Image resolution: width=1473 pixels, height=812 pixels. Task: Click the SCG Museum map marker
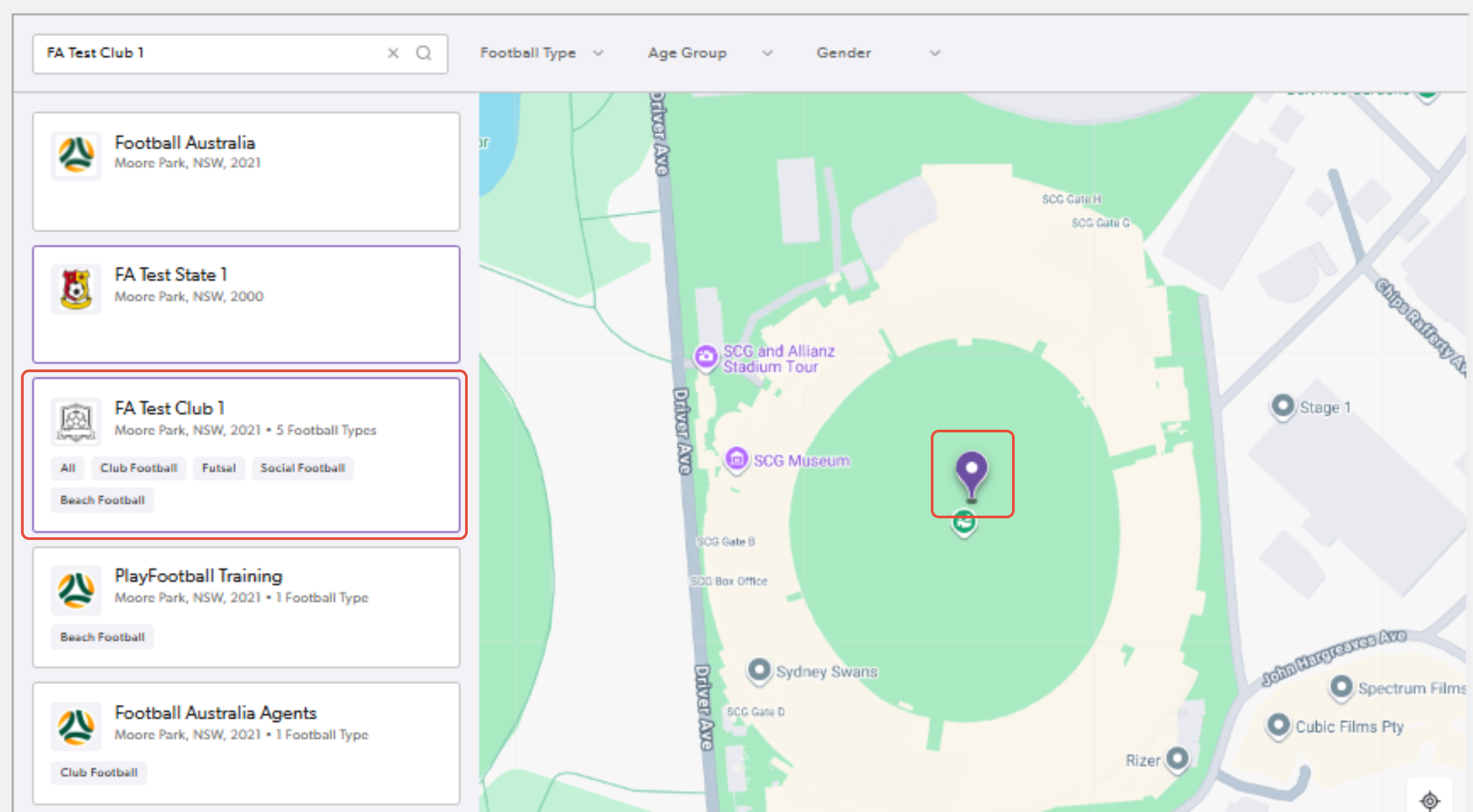[x=736, y=460]
